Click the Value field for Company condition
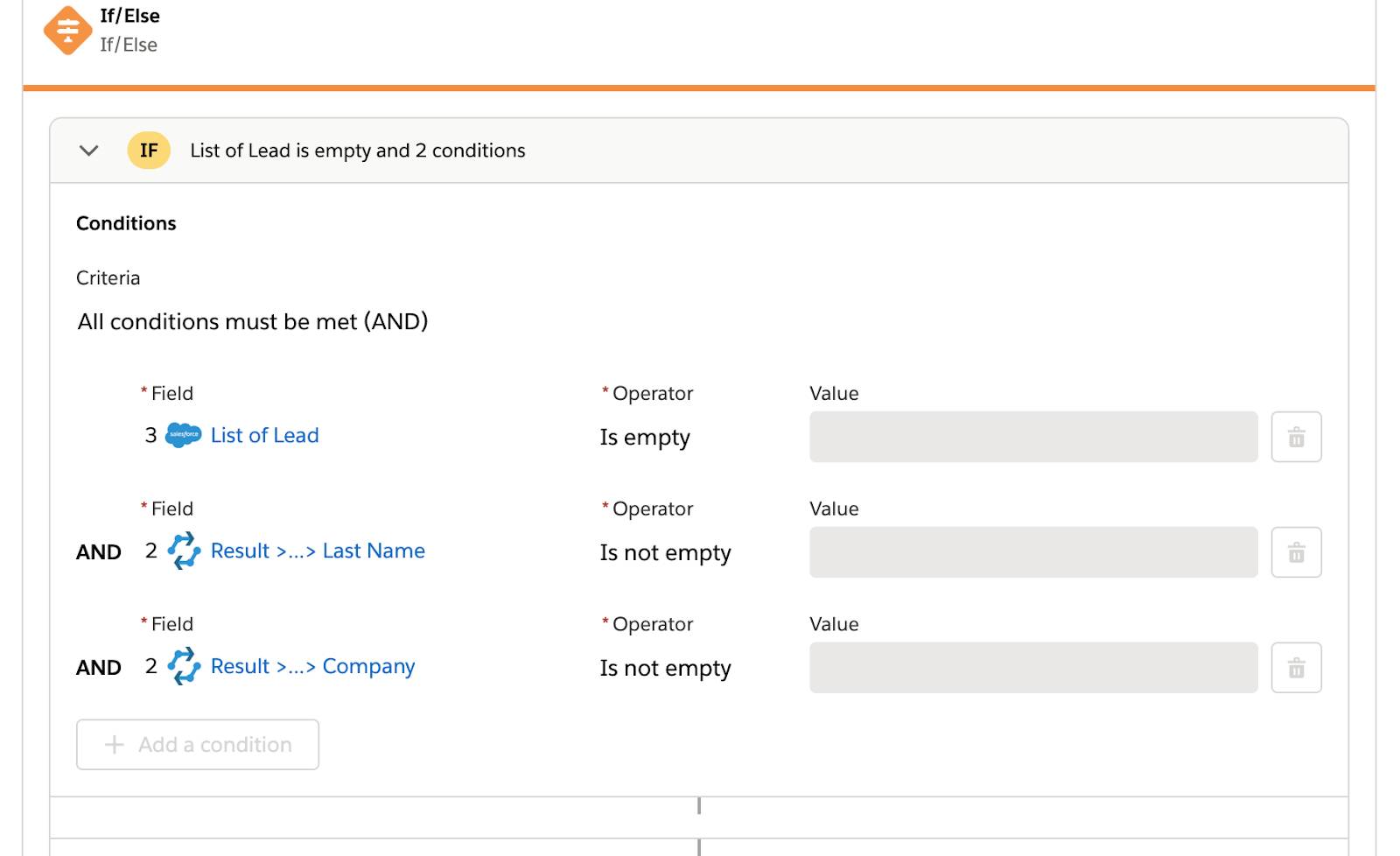This screenshot has width=1400, height=856. pos(1033,668)
